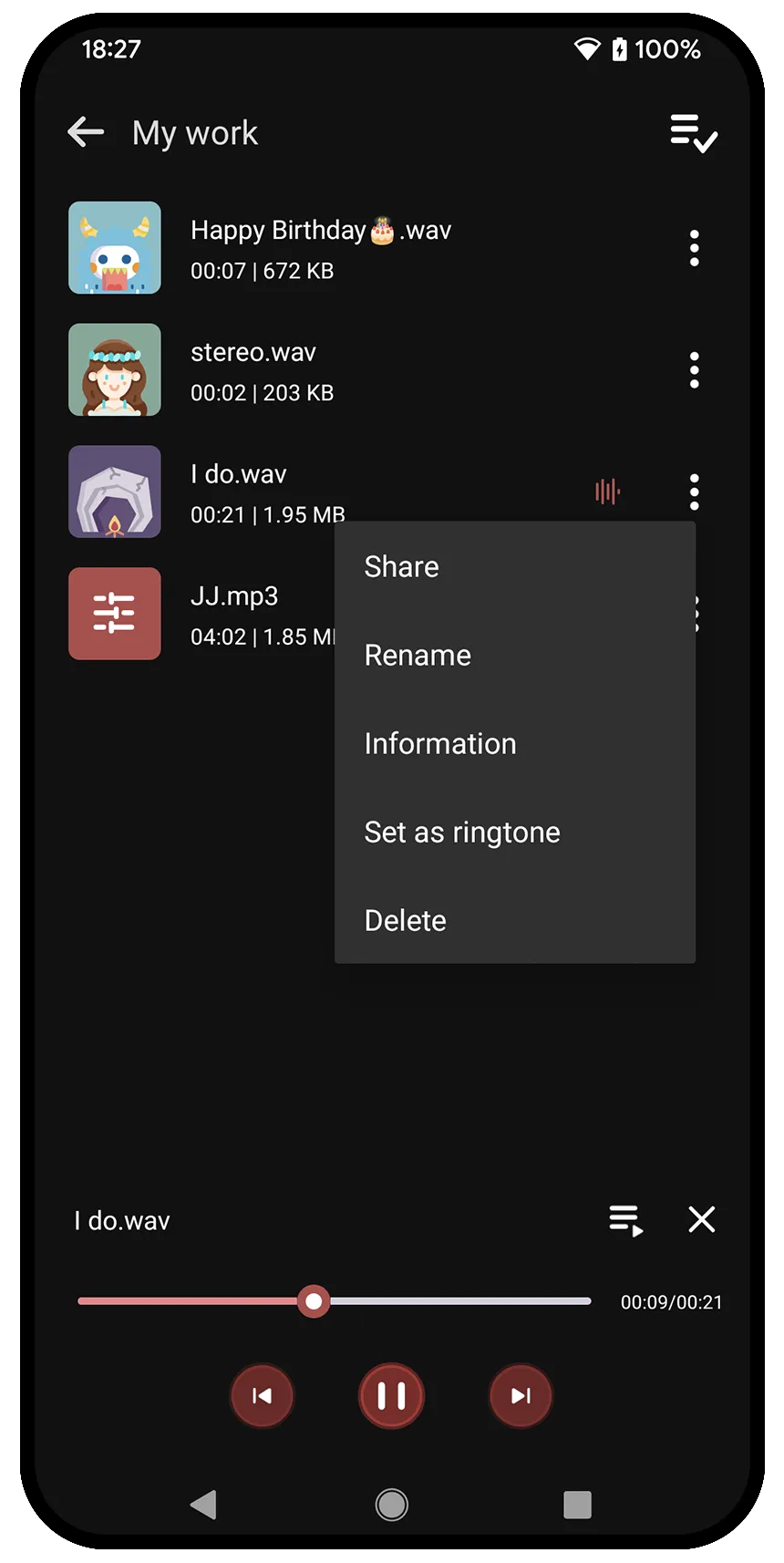Tap the Android home circle button
This screenshot has width=784, height=1563.
[x=392, y=1505]
